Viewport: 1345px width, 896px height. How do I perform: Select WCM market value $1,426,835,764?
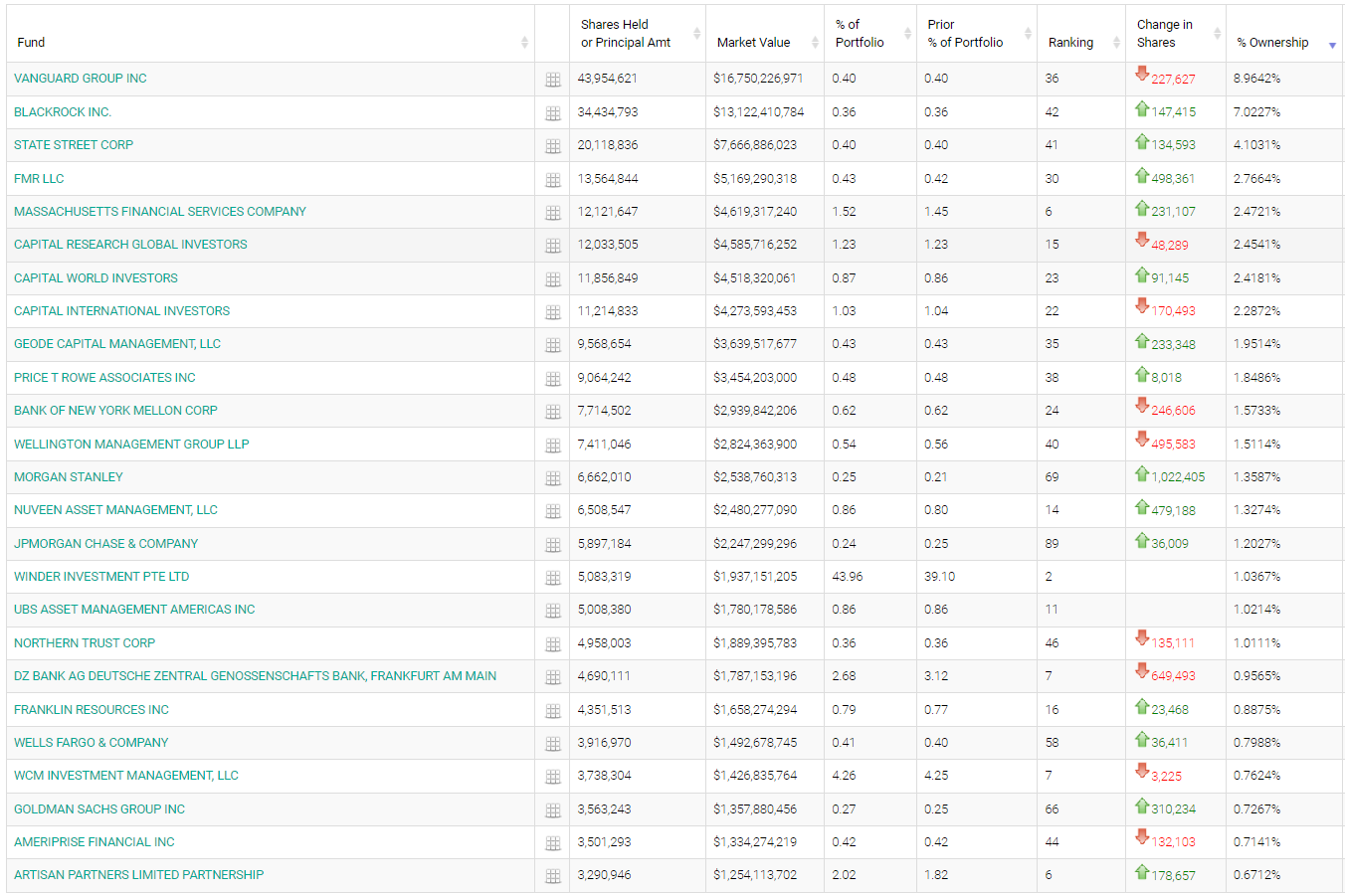[x=755, y=776]
